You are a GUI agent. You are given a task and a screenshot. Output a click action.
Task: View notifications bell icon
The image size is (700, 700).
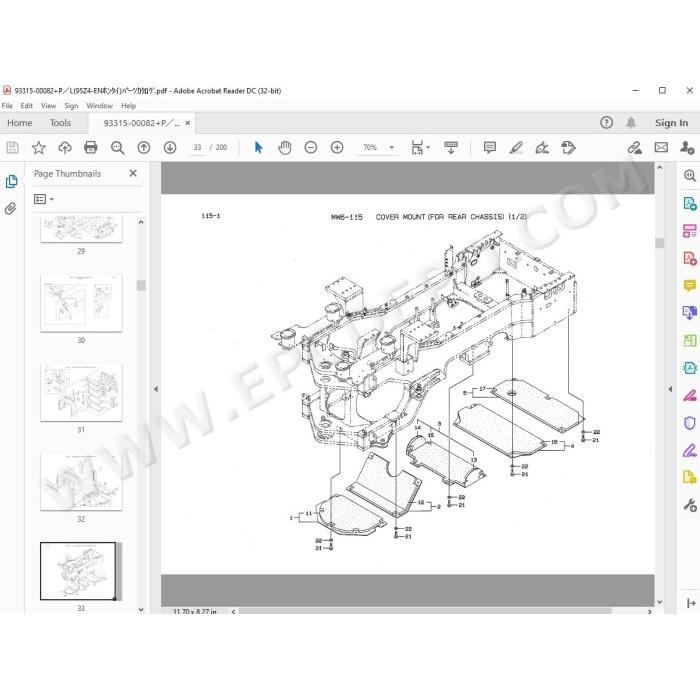[631, 122]
